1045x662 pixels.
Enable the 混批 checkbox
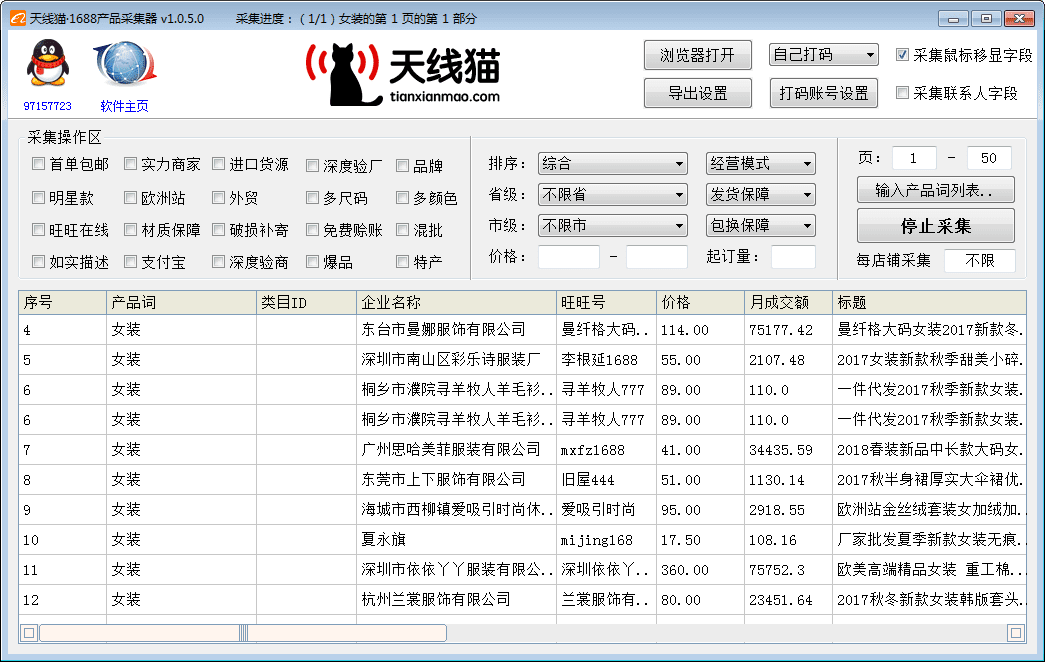(x=403, y=230)
